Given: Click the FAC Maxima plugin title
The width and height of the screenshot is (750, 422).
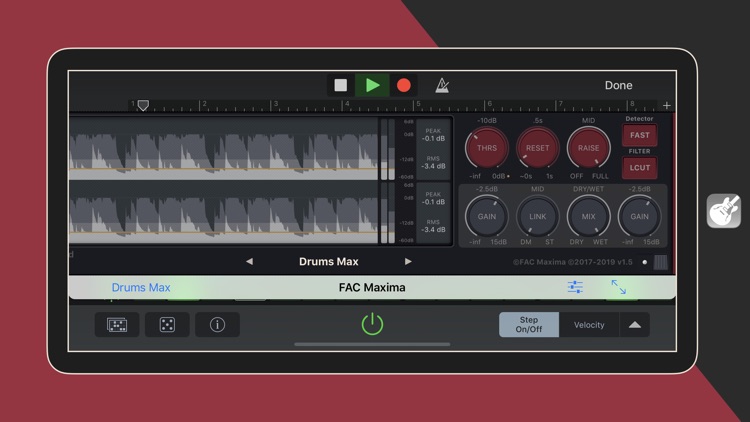Looking at the screenshot, I should [x=372, y=288].
